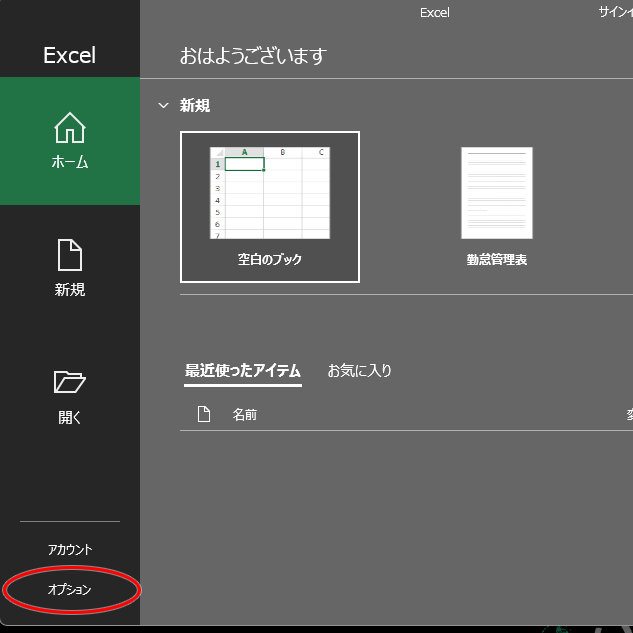Screen dimensions: 633x633
Task: Sort the list by 名前 column header
Action: (x=245, y=414)
